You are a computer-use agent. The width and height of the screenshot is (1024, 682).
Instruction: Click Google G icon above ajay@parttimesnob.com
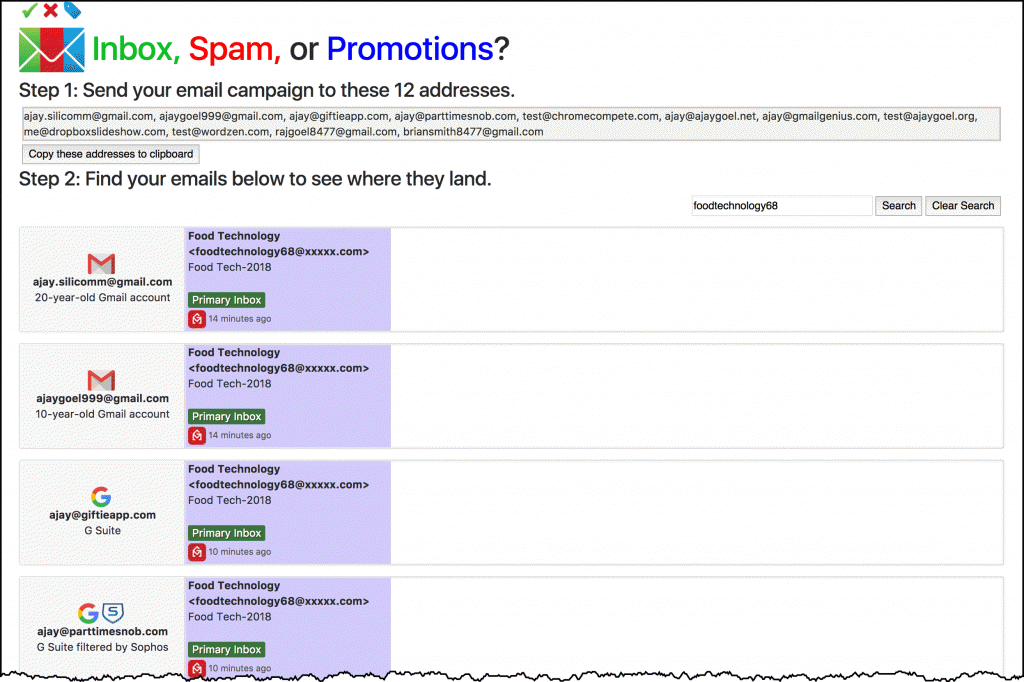[x=88, y=613]
